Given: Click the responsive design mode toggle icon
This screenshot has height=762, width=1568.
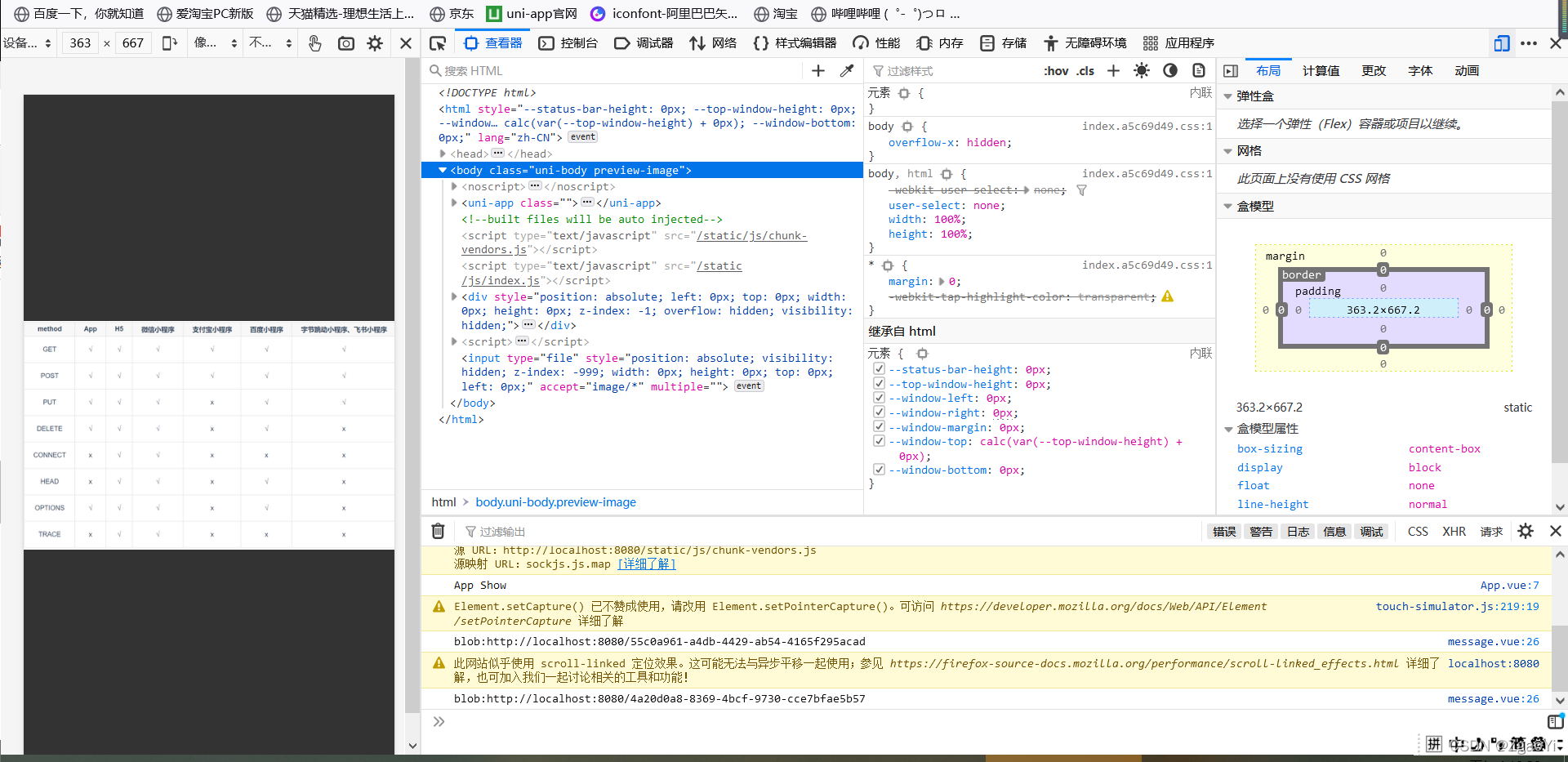Looking at the screenshot, I should [x=1502, y=43].
